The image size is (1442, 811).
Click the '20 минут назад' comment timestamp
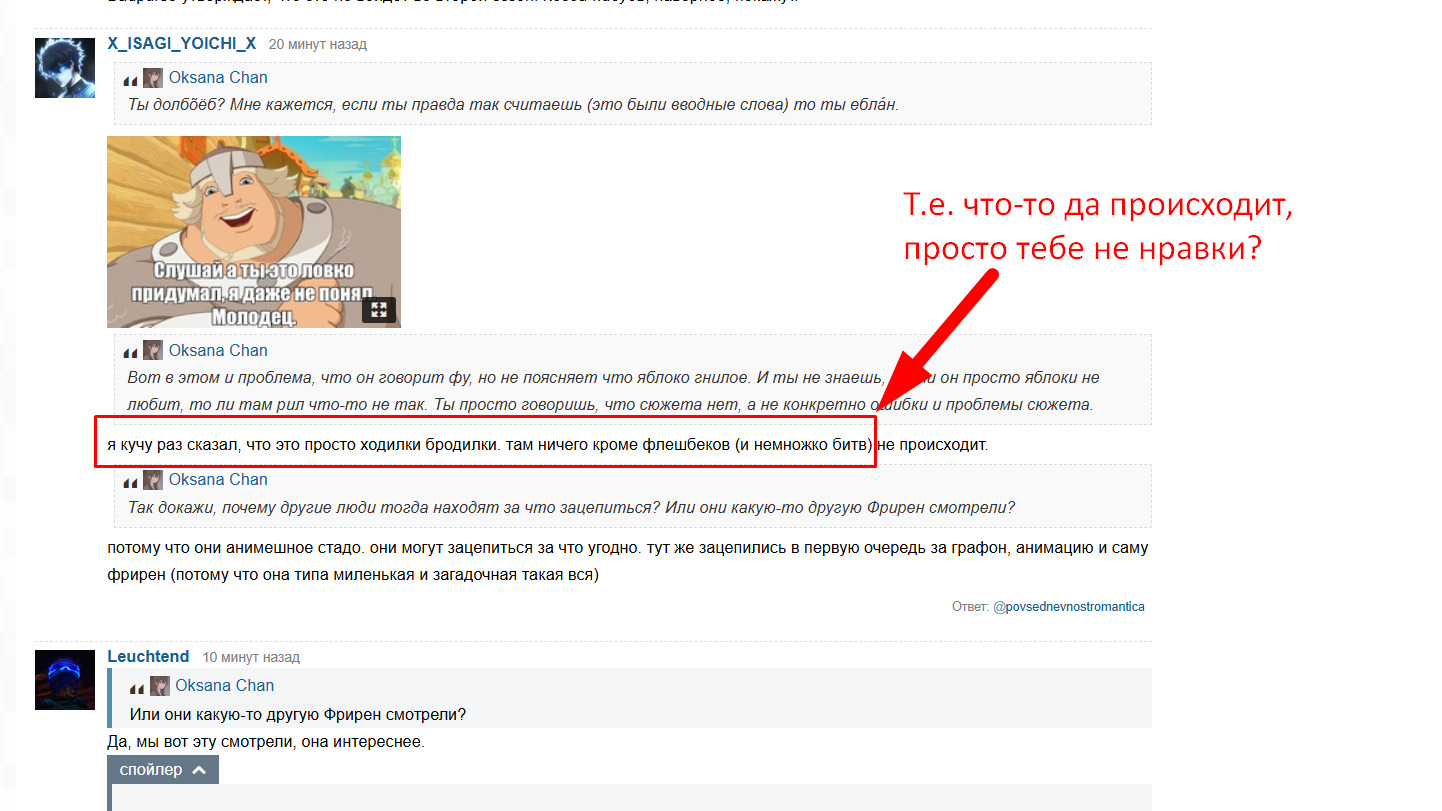tap(318, 45)
